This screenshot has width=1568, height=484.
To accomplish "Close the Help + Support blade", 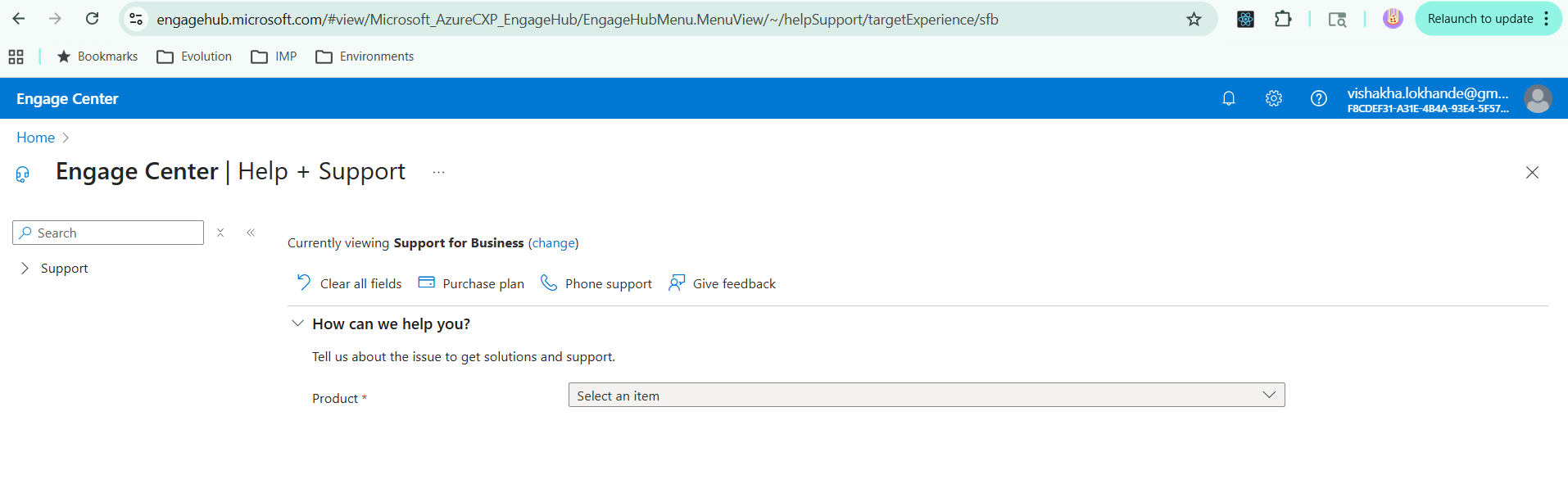I will 1532,173.
